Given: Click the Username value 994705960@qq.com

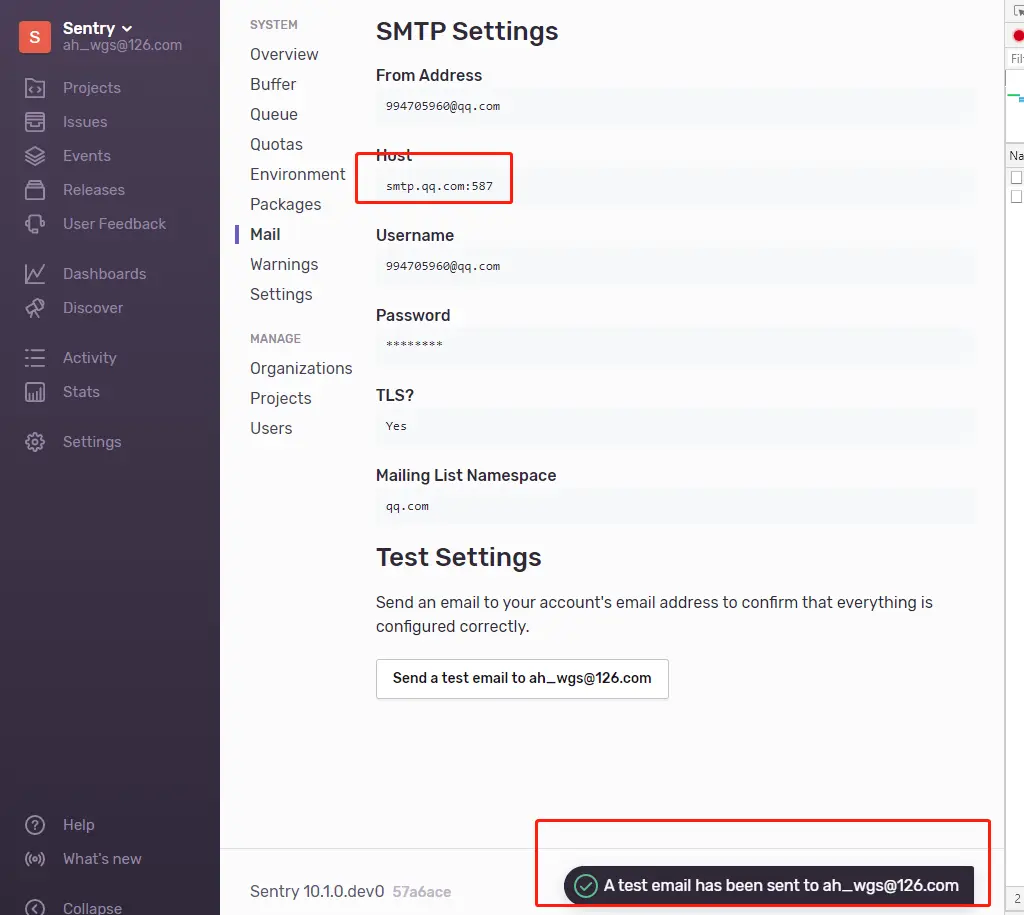Looking at the screenshot, I should [443, 266].
